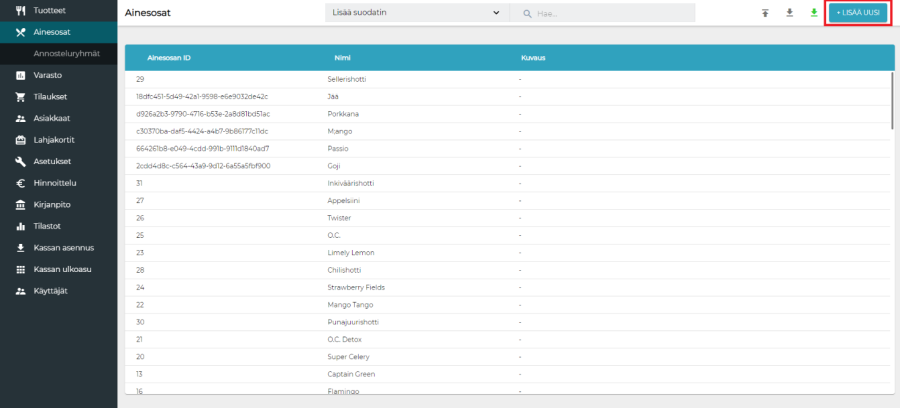Click the Tilaukset shopping cart icon
900x408 pixels.
(x=21, y=97)
